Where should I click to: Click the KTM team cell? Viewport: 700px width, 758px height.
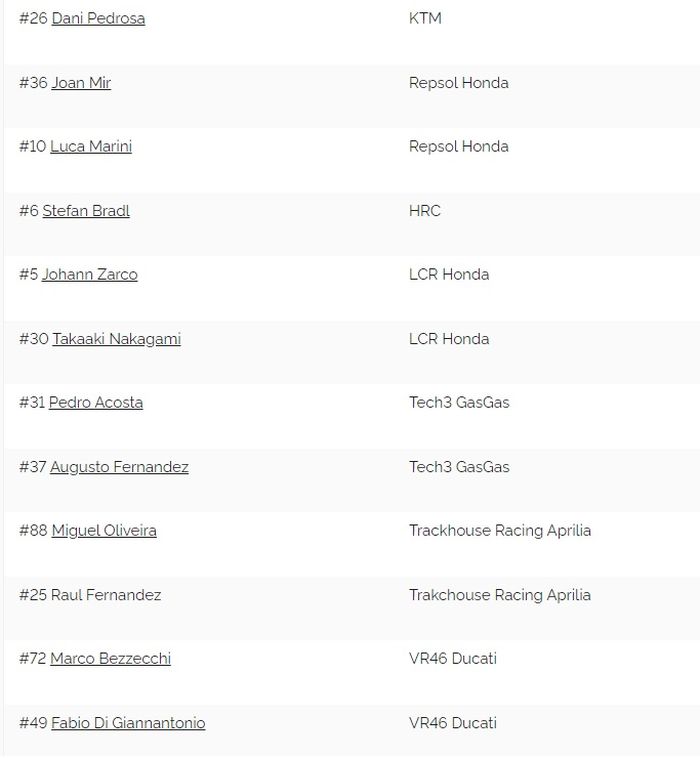tap(425, 18)
